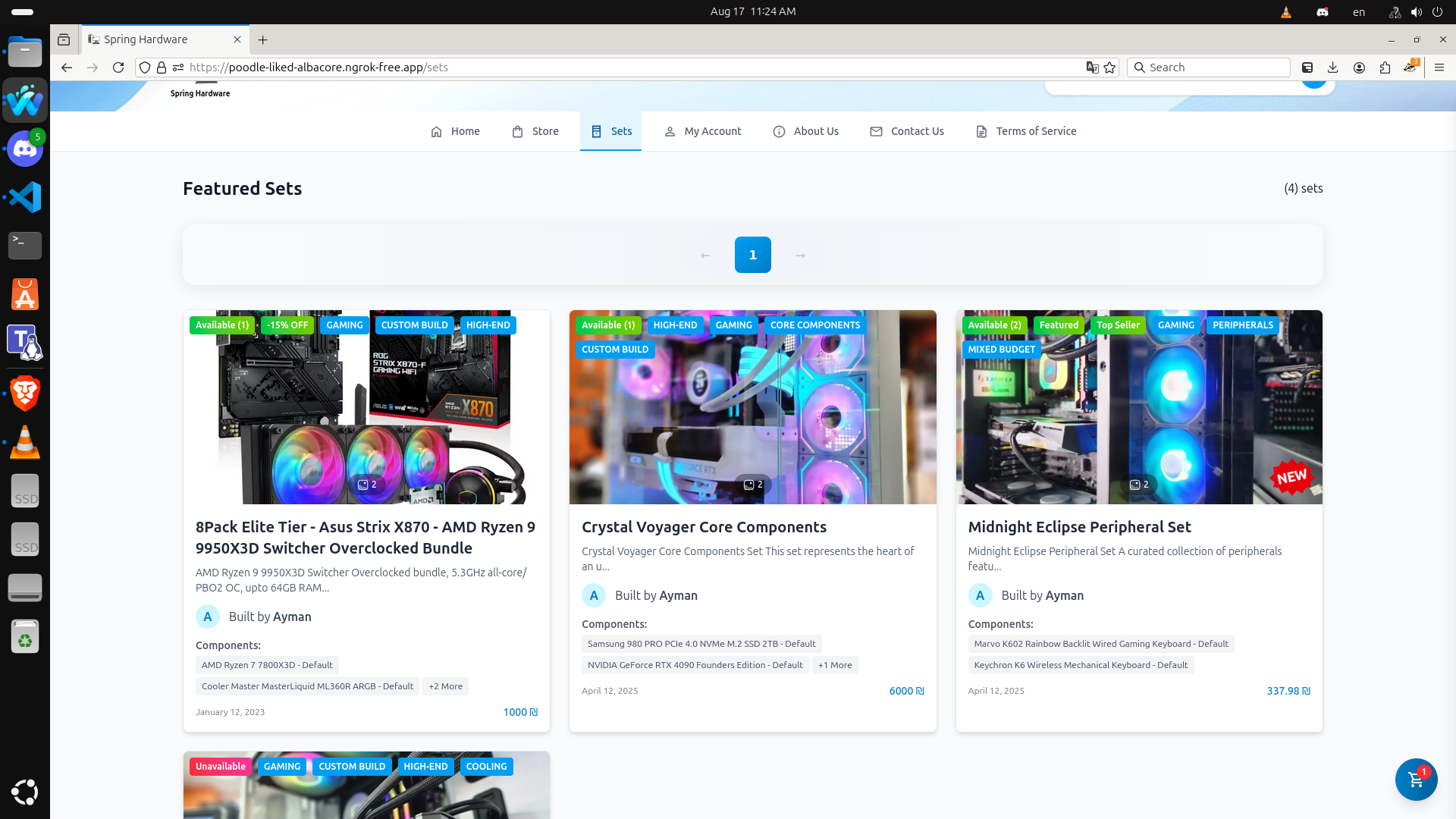Expand the +1 More components chip
The width and height of the screenshot is (1456, 819).
click(x=835, y=665)
